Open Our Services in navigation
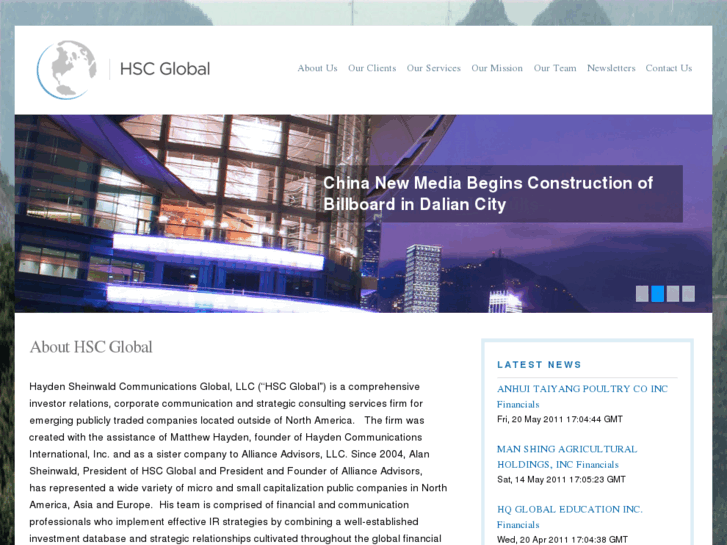 point(434,68)
